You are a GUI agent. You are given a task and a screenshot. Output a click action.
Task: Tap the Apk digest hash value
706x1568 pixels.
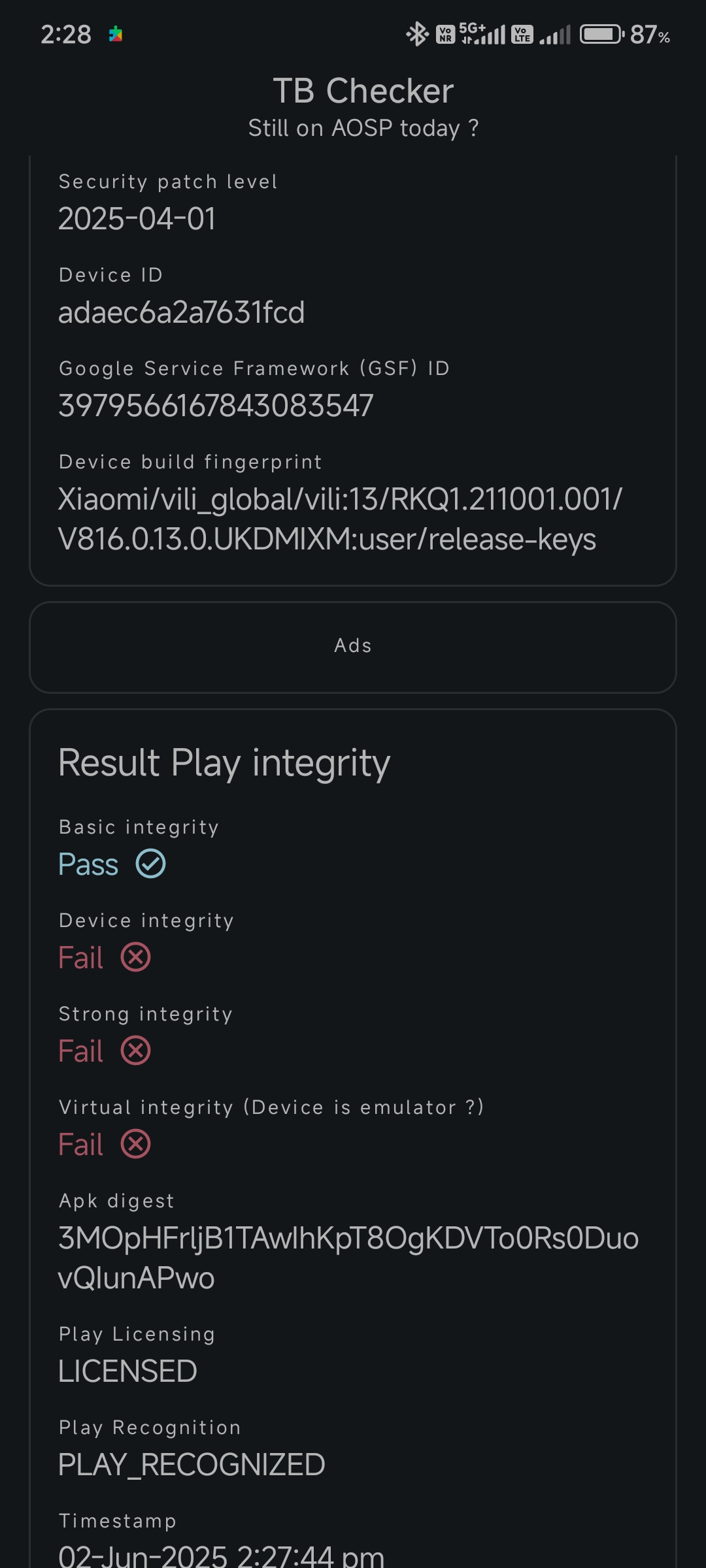348,1258
